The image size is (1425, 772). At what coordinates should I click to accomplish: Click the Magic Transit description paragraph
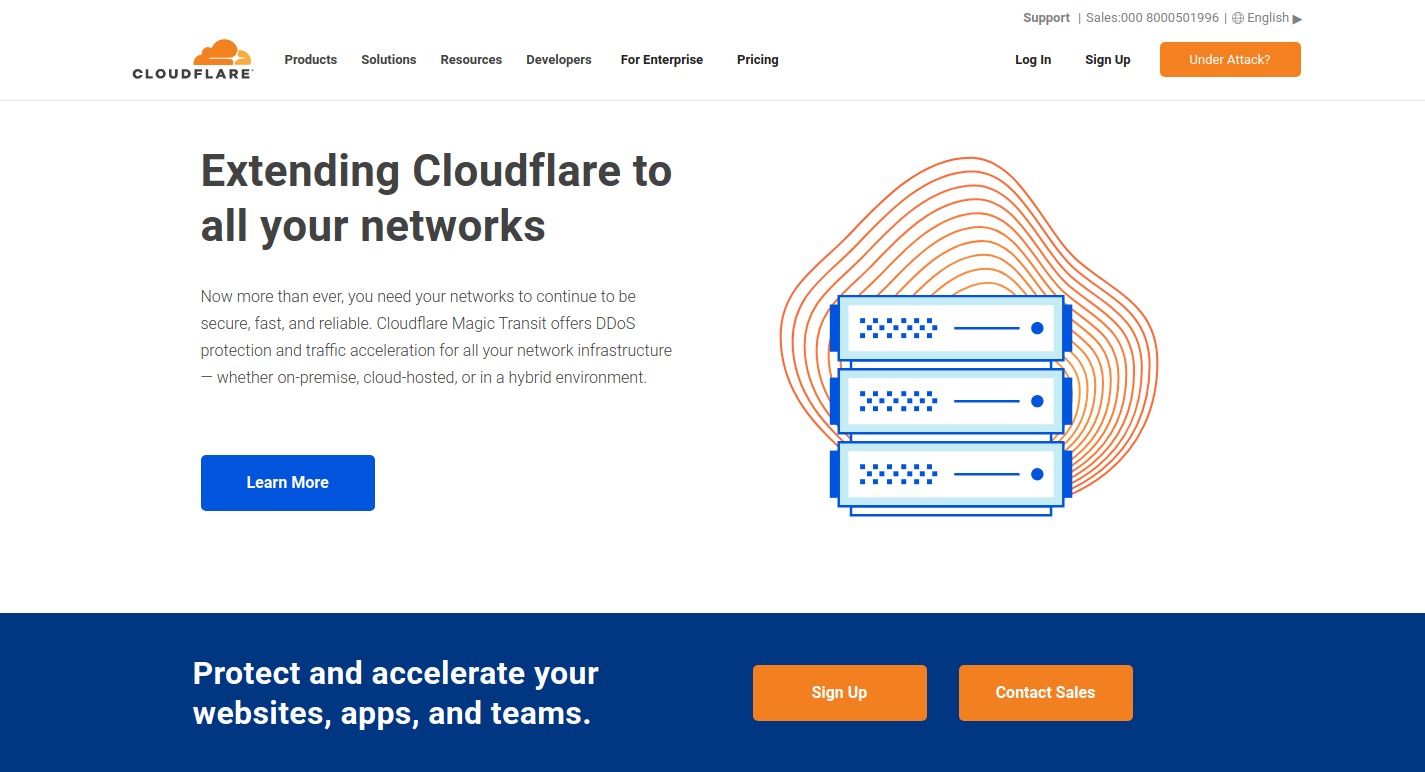click(x=436, y=337)
